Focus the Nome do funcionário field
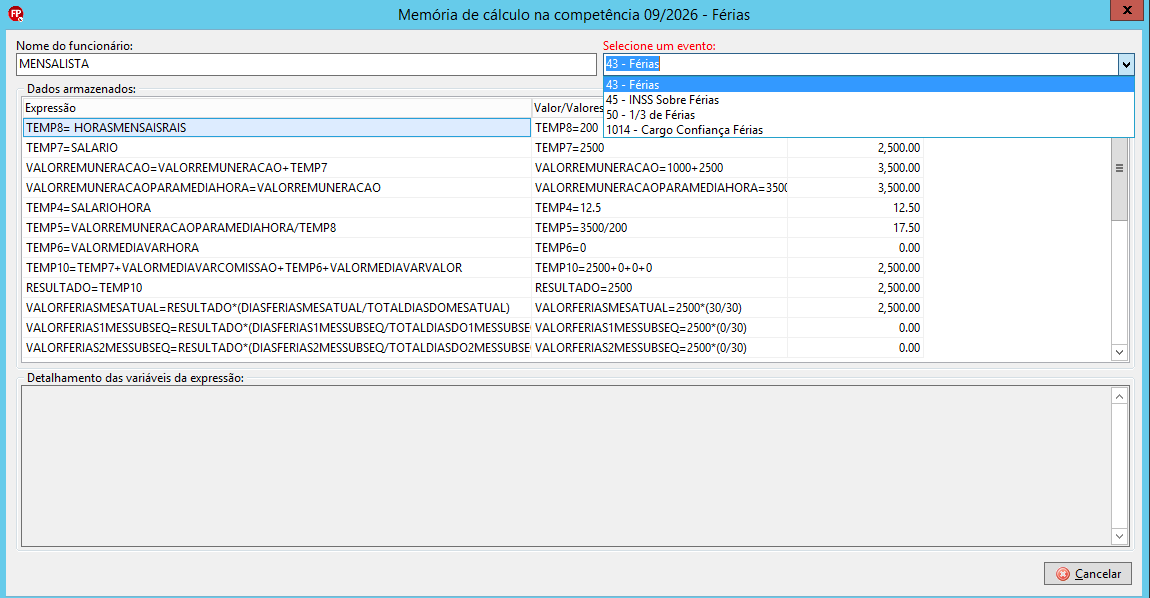Image resolution: width=1150 pixels, height=598 pixels. click(x=307, y=65)
